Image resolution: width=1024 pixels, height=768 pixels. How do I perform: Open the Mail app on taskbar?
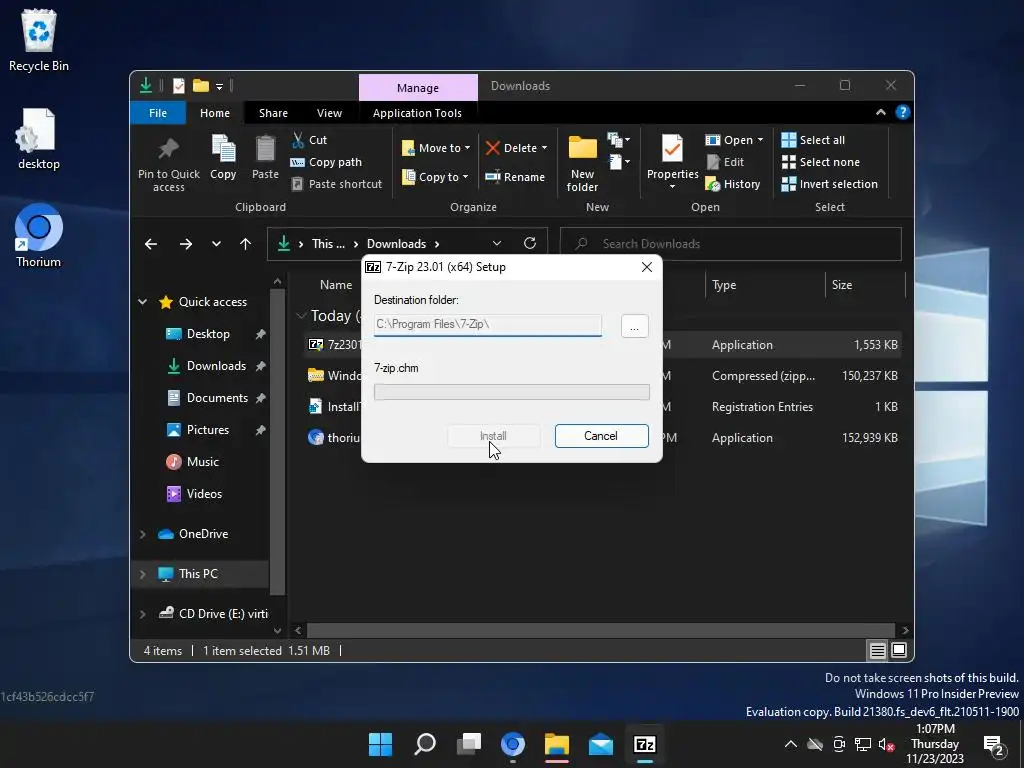click(601, 744)
